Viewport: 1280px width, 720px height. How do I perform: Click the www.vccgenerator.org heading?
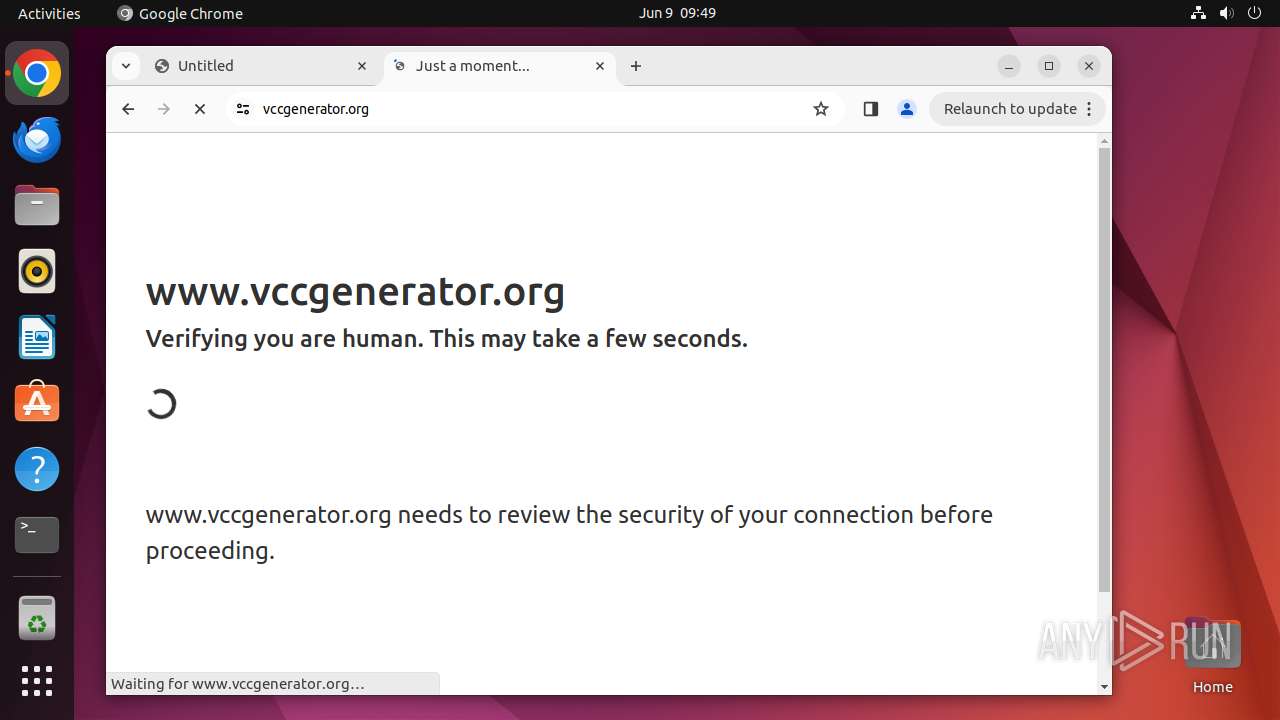point(355,291)
